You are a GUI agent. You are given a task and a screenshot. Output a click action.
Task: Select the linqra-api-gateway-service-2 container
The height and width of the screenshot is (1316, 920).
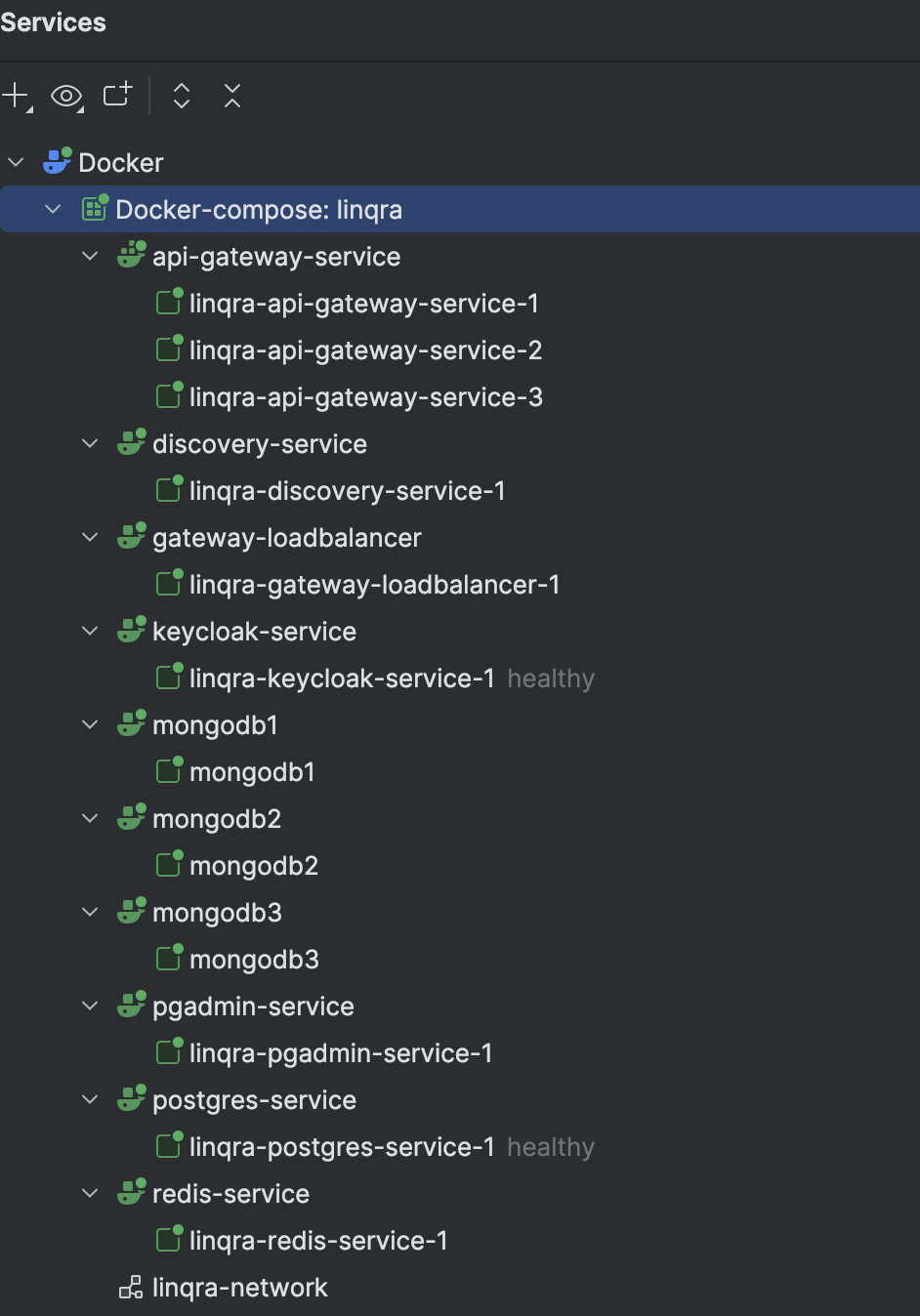point(366,350)
